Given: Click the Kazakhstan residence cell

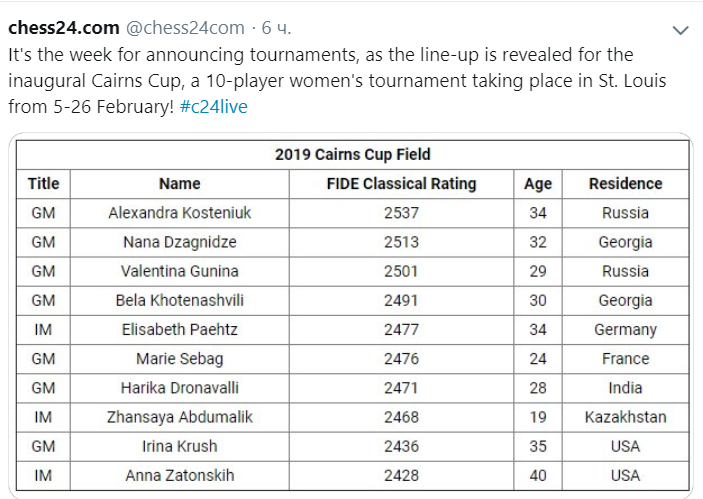Looking at the screenshot, I should 625,417.
